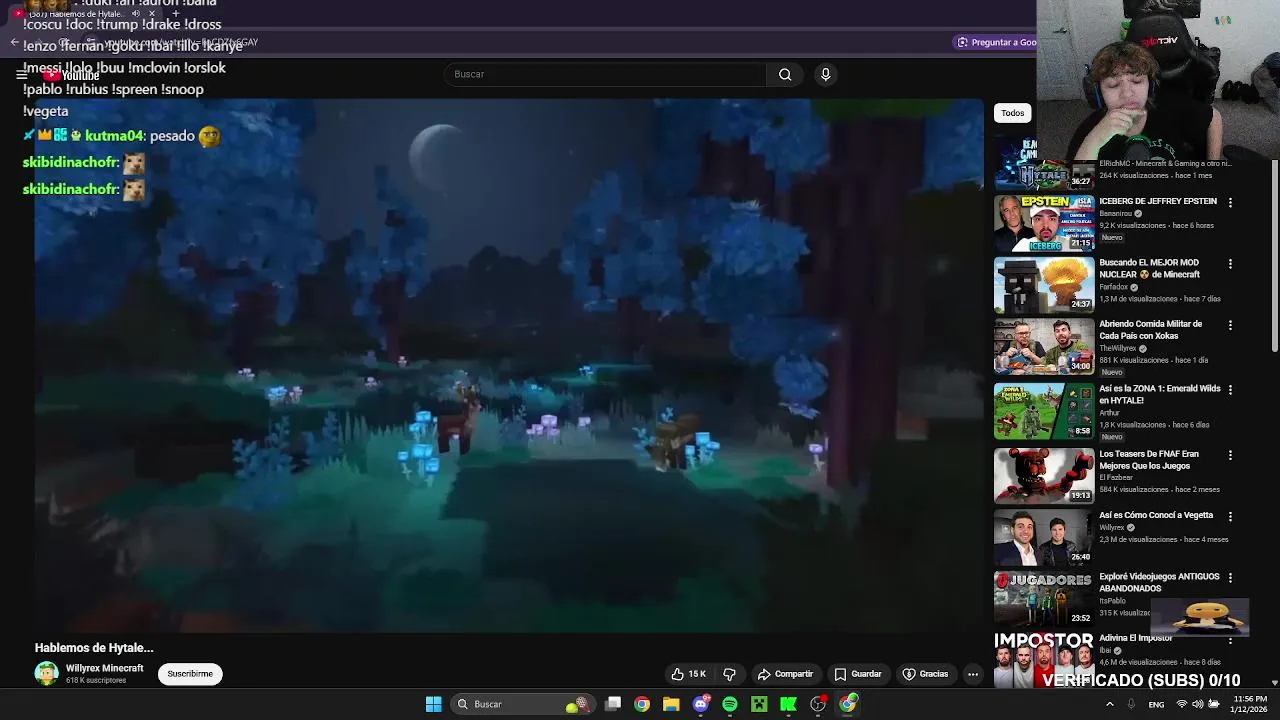Open the Windows Start menu

coord(433,704)
